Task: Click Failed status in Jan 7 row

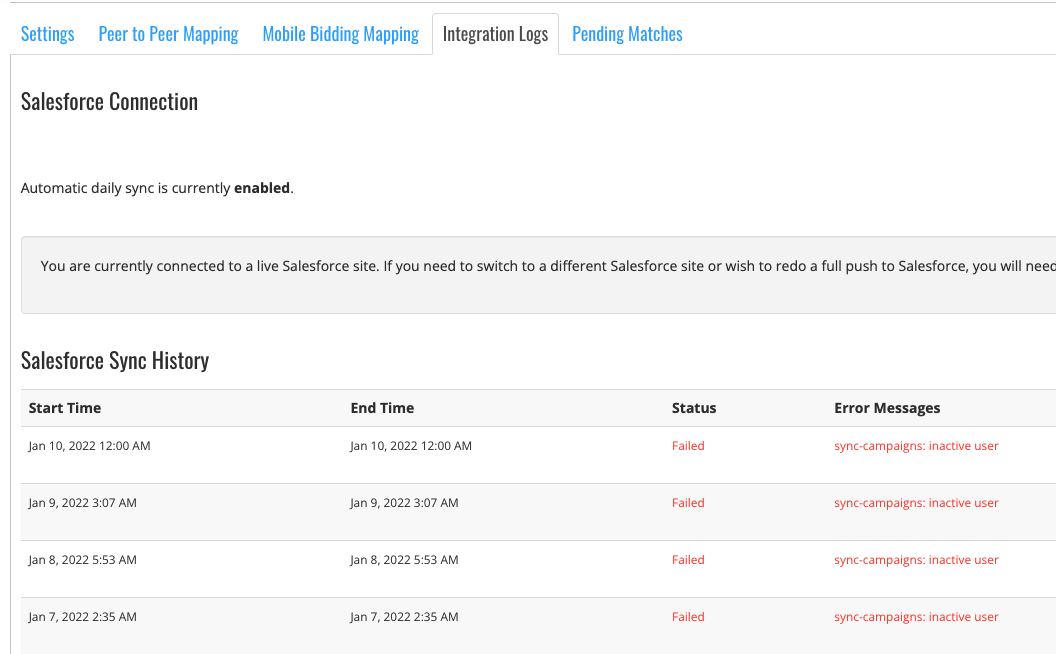Action: coord(688,617)
